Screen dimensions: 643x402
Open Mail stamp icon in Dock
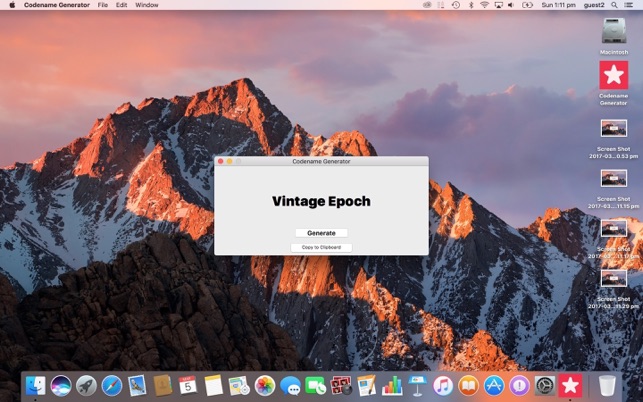coord(137,386)
